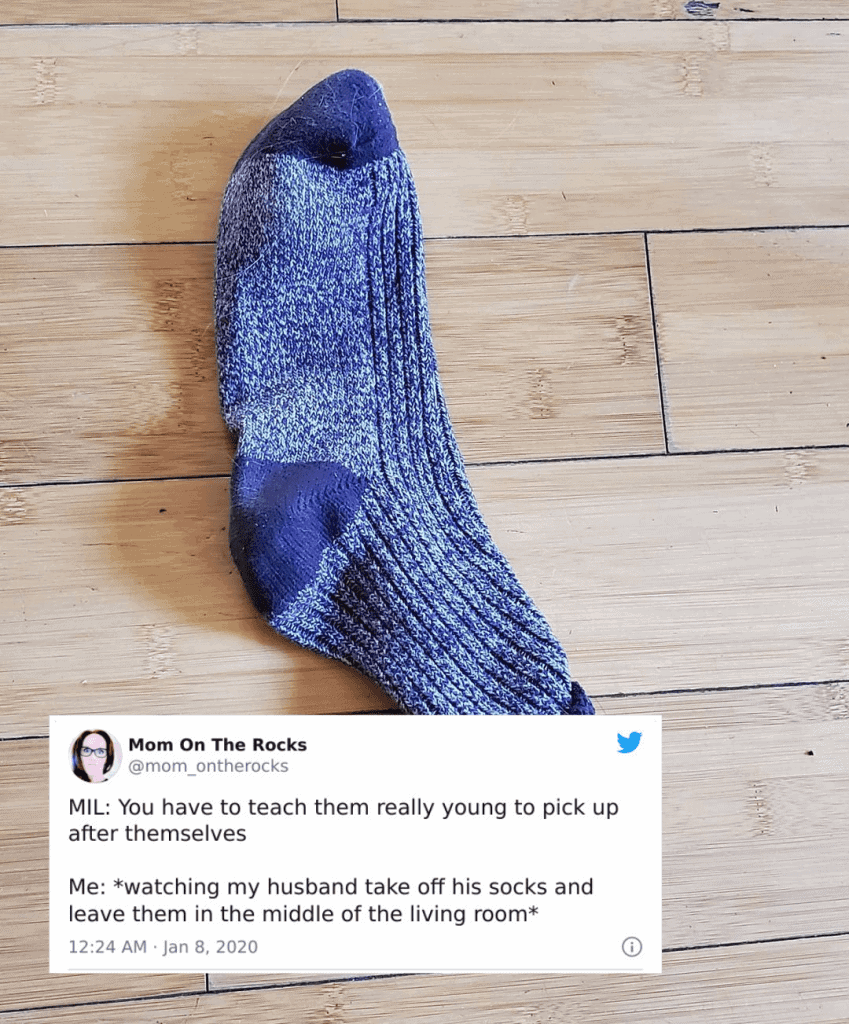Click the Jan 8, 2020 date
This screenshot has width=849, height=1024.
(x=210, y=946)
